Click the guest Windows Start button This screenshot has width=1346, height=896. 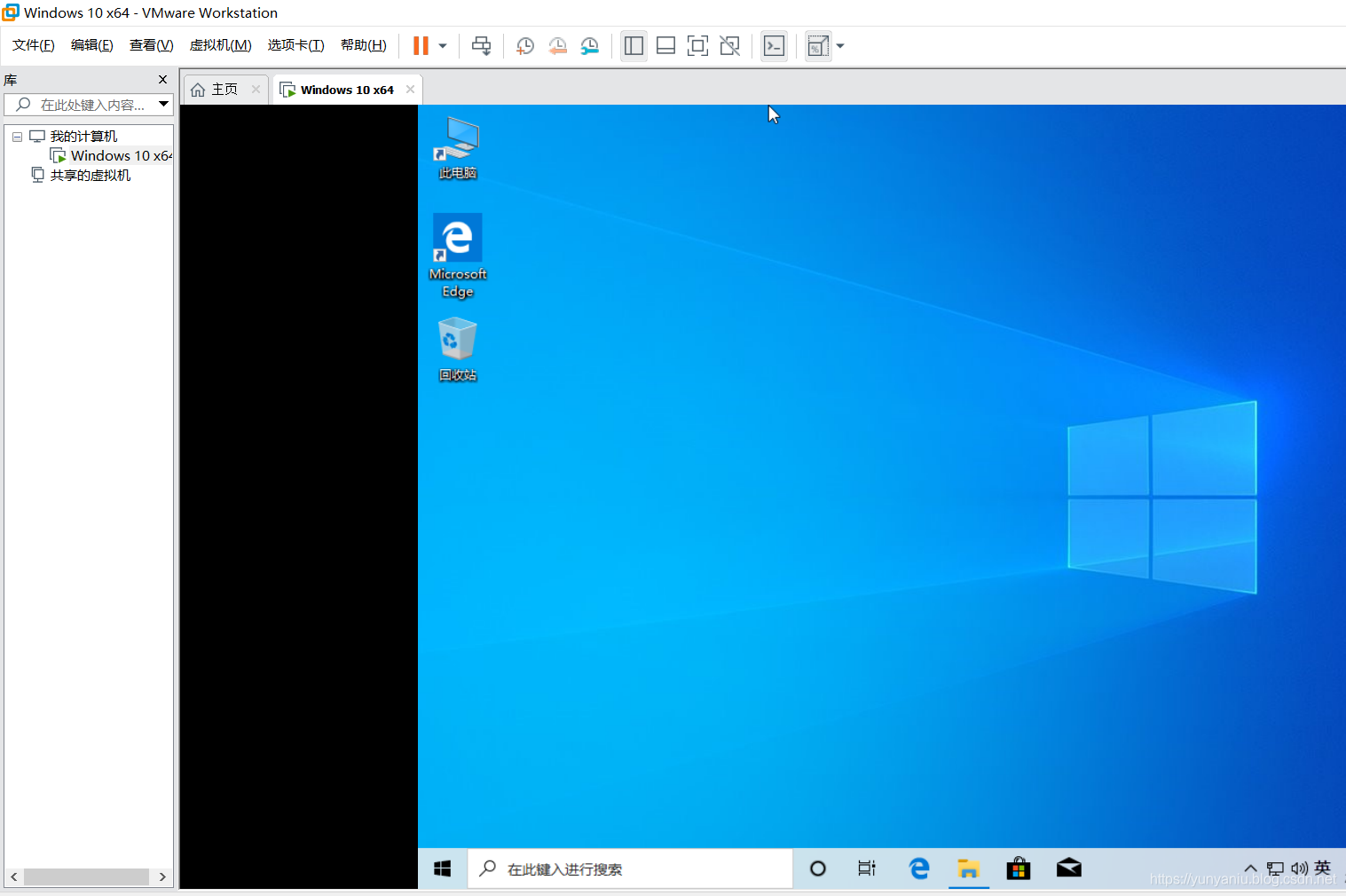tap(442, 868)
